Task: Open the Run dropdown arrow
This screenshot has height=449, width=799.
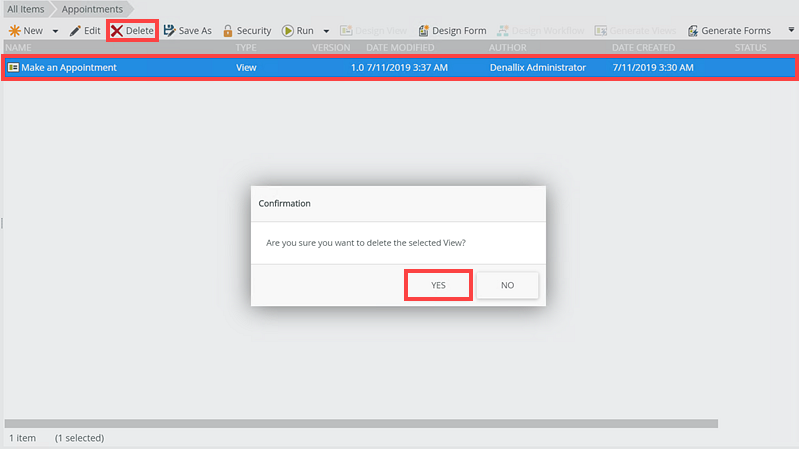Action: click(x=326, y=31)
